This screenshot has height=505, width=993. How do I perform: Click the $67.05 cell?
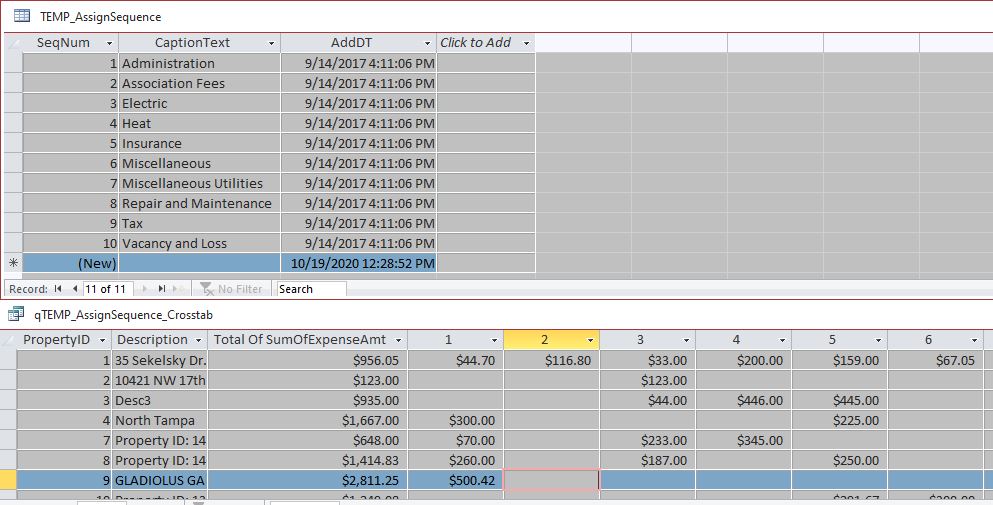(x=935, y=361)
